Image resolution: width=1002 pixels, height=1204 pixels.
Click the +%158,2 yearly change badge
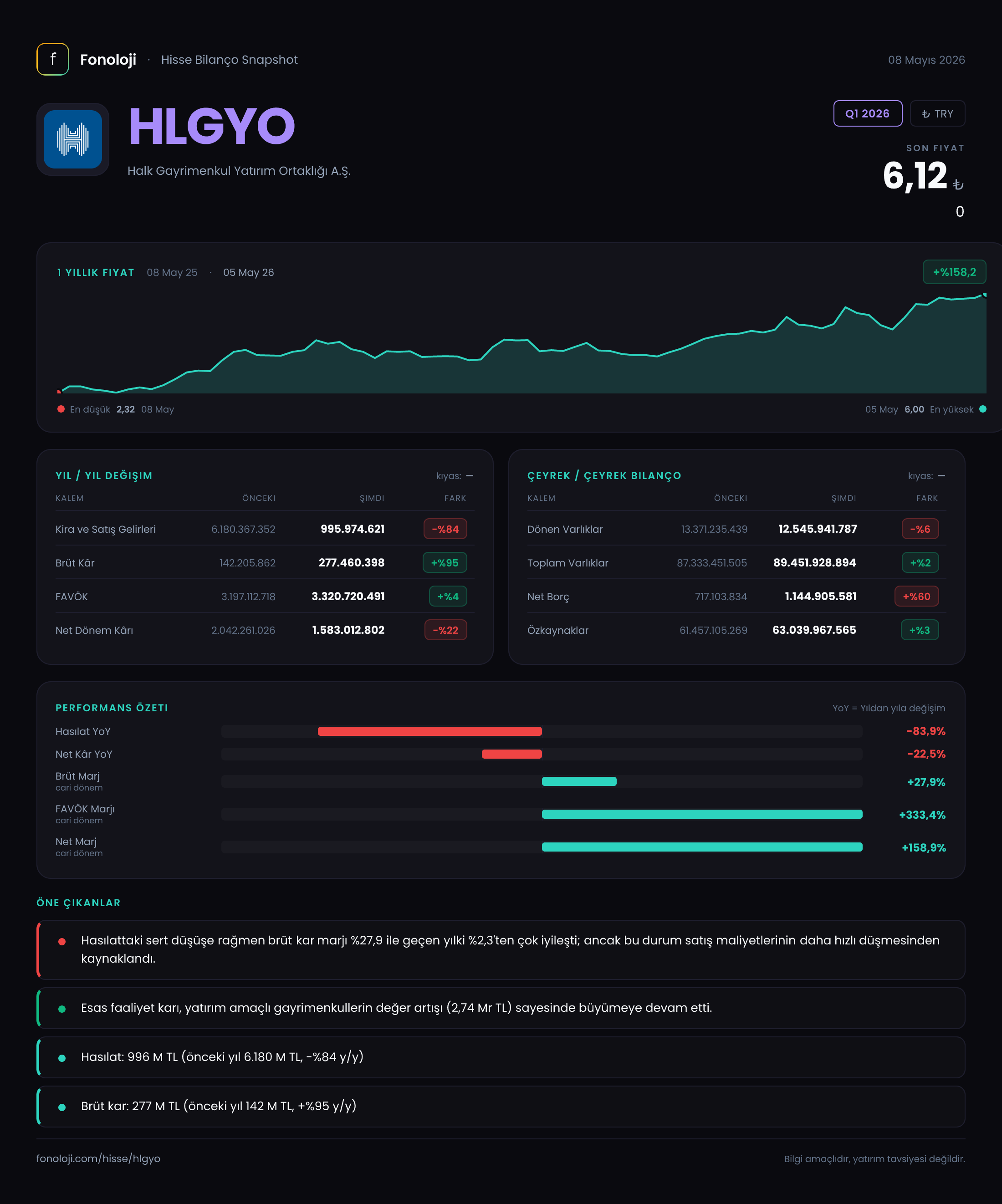click(x=954, y=272)
